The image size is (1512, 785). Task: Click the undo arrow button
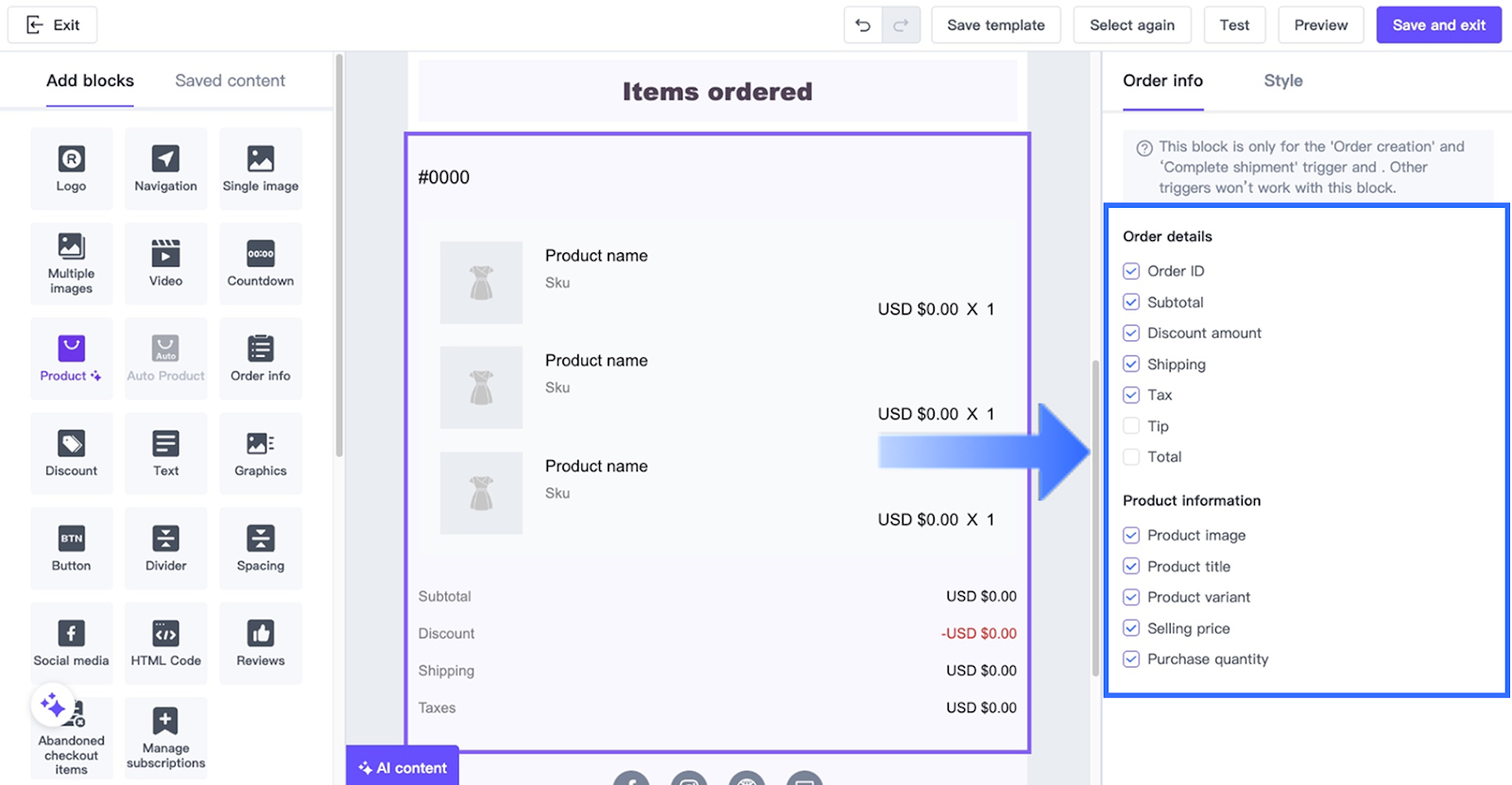pyautogui.click(x=863, y=26)
